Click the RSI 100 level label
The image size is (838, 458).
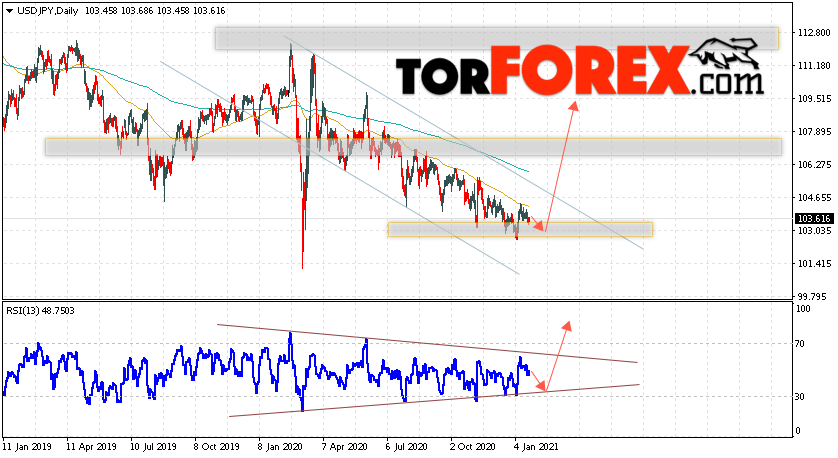803,309
